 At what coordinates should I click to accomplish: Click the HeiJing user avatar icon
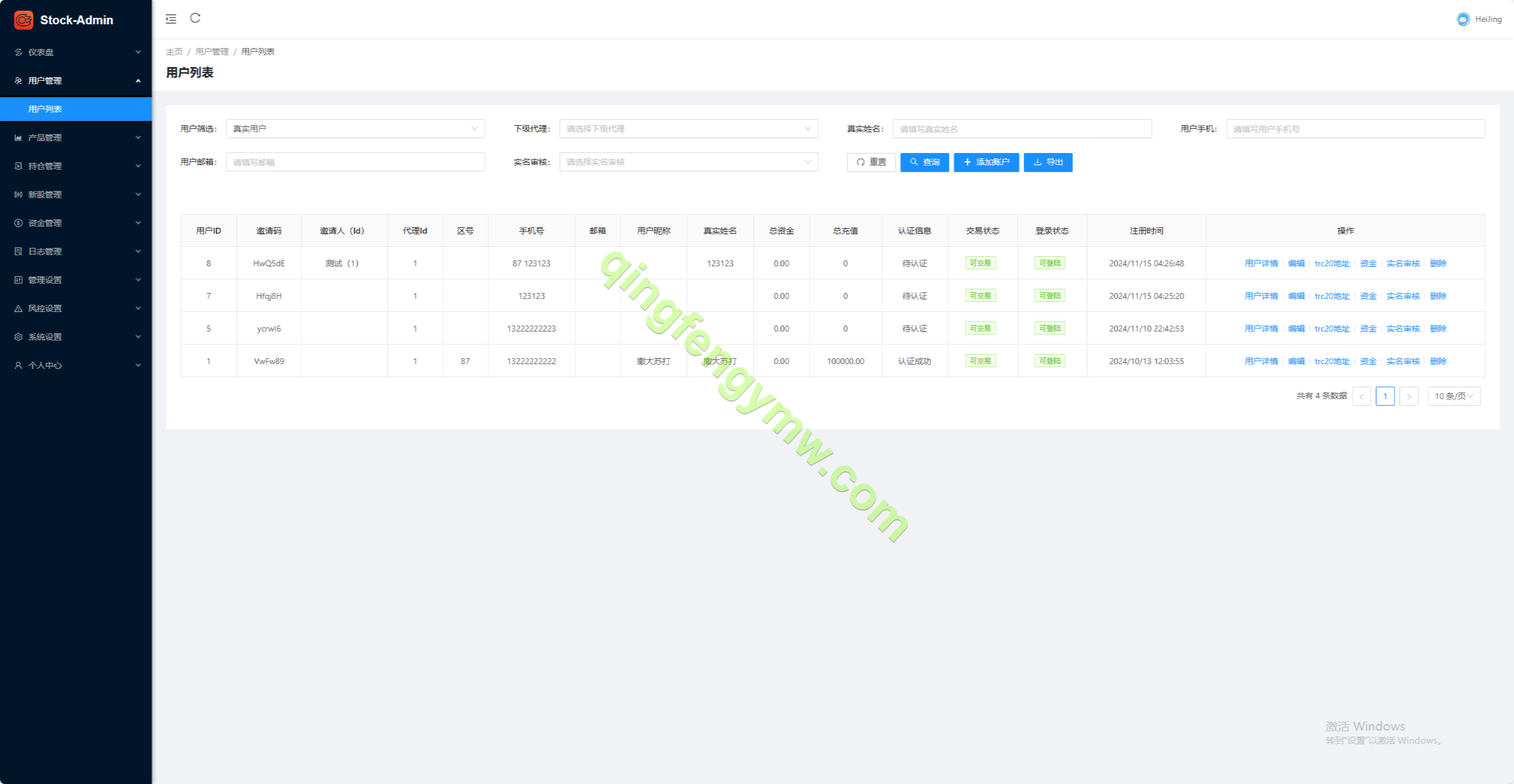pyautogui.click(x=1463, y=19)
